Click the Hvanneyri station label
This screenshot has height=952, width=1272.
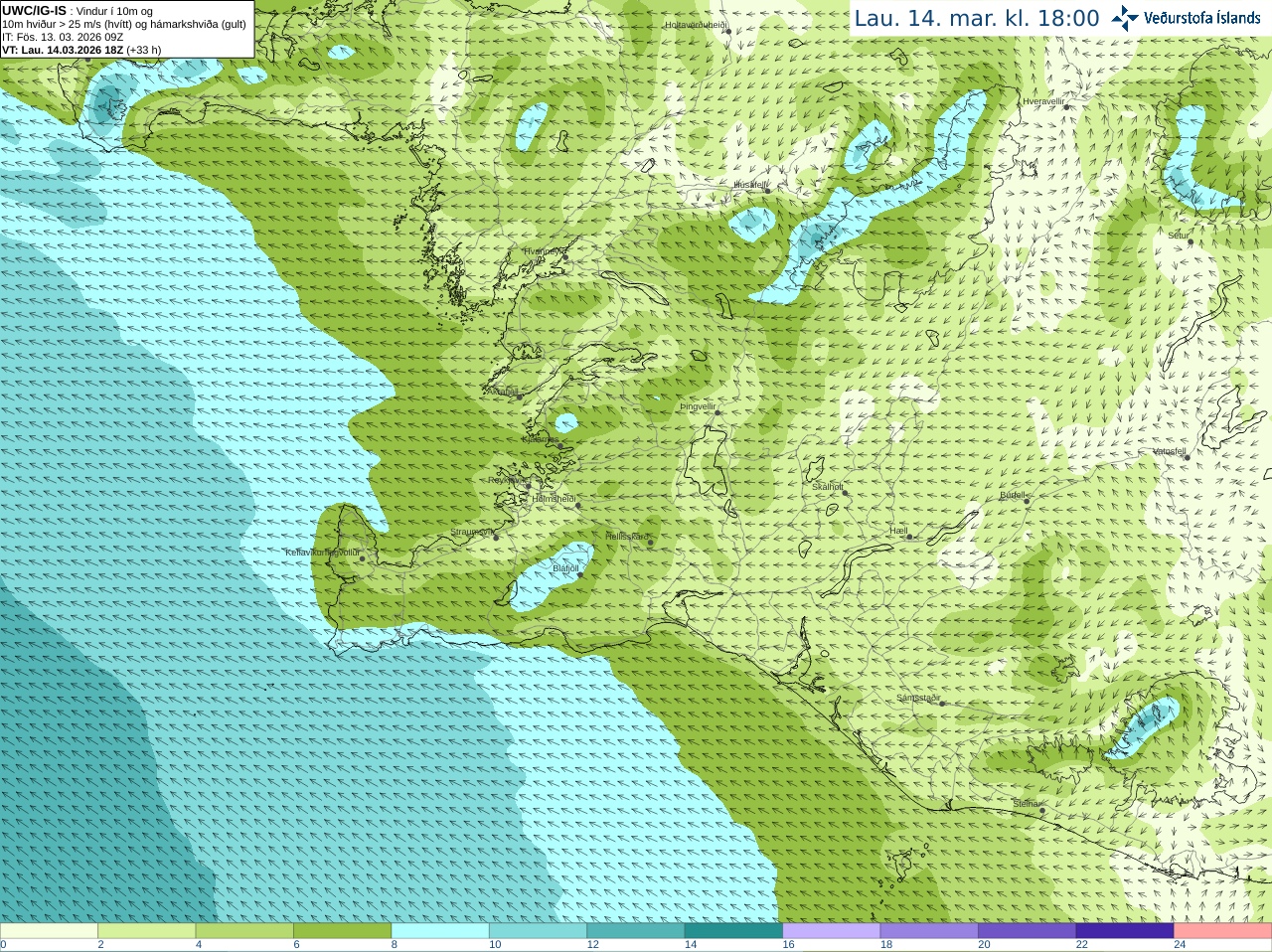pos(544,251)
